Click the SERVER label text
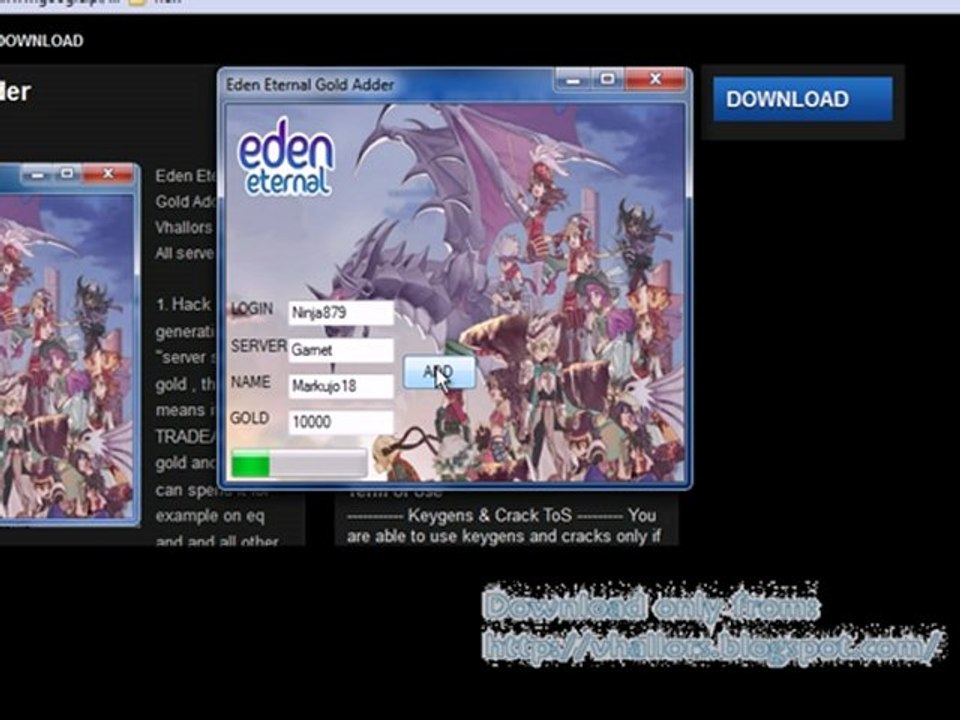The width and height of the screenshot is (960, 720). 258,347
